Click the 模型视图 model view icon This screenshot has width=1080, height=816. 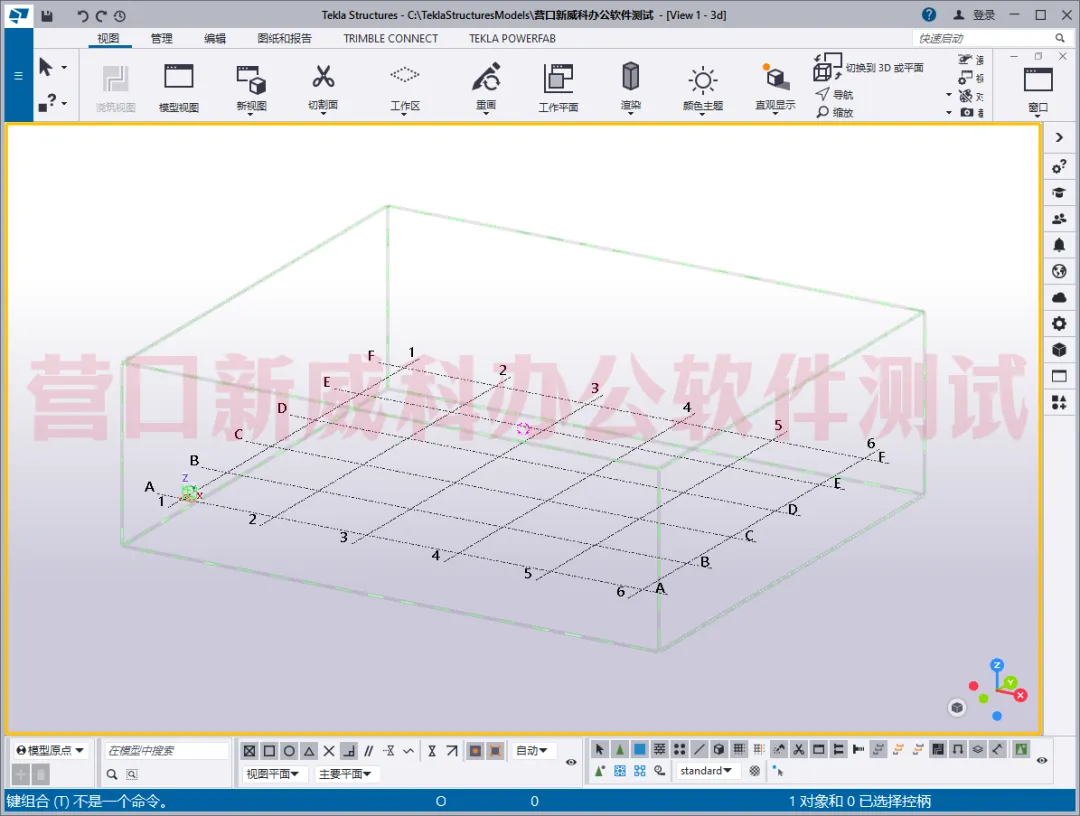pos(178,76)
